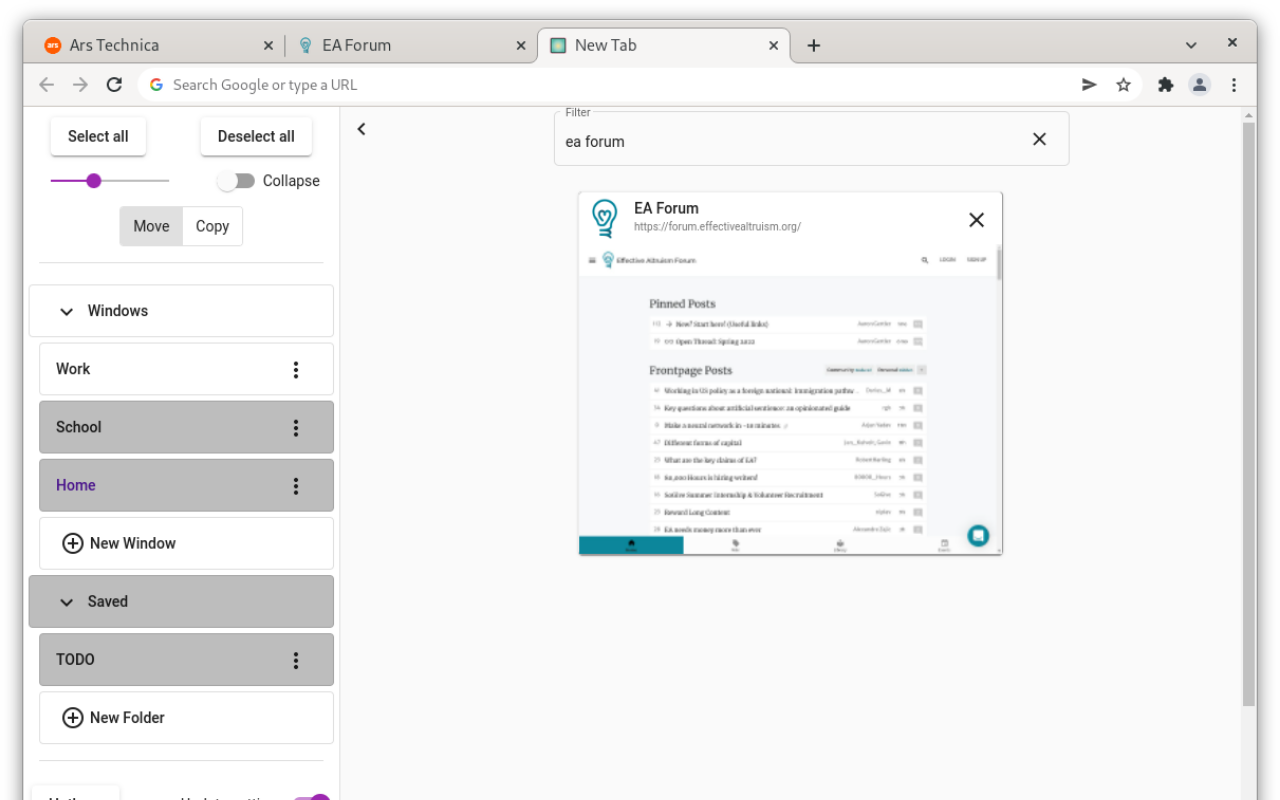
Task: Click the thumbnail size slider handle
Action: (94, 181)
